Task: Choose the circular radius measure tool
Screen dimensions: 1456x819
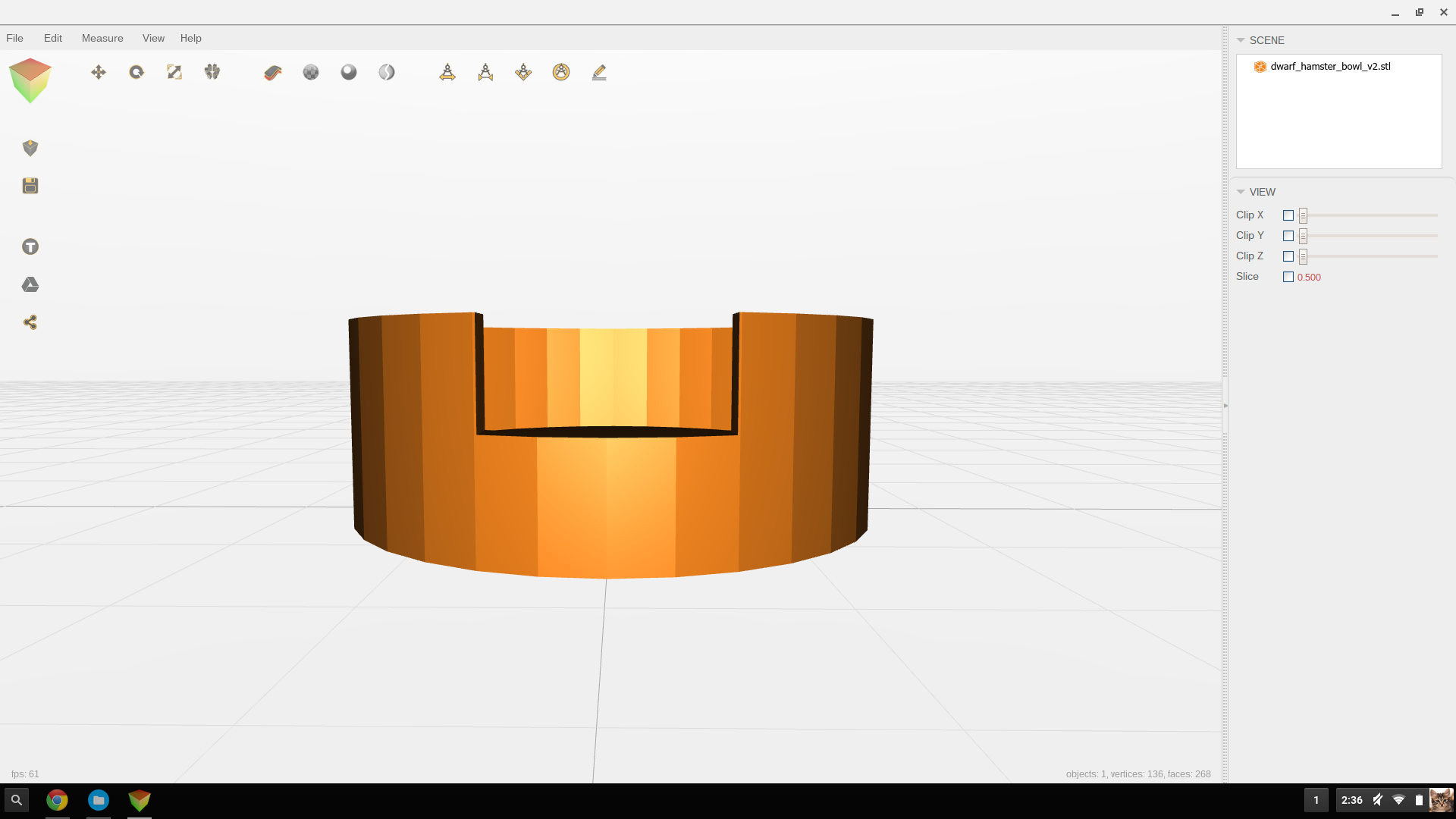Action: [x=561, y=72]
